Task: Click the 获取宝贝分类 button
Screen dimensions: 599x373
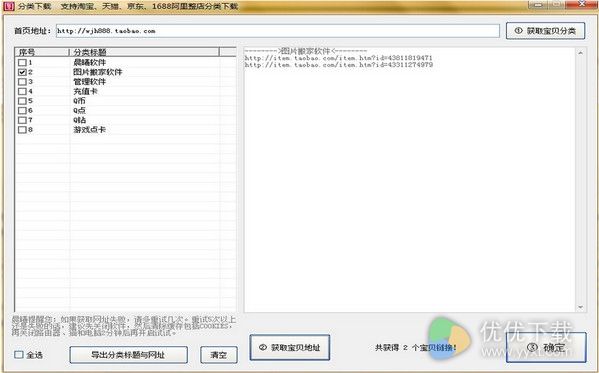Action: point(545,31)
